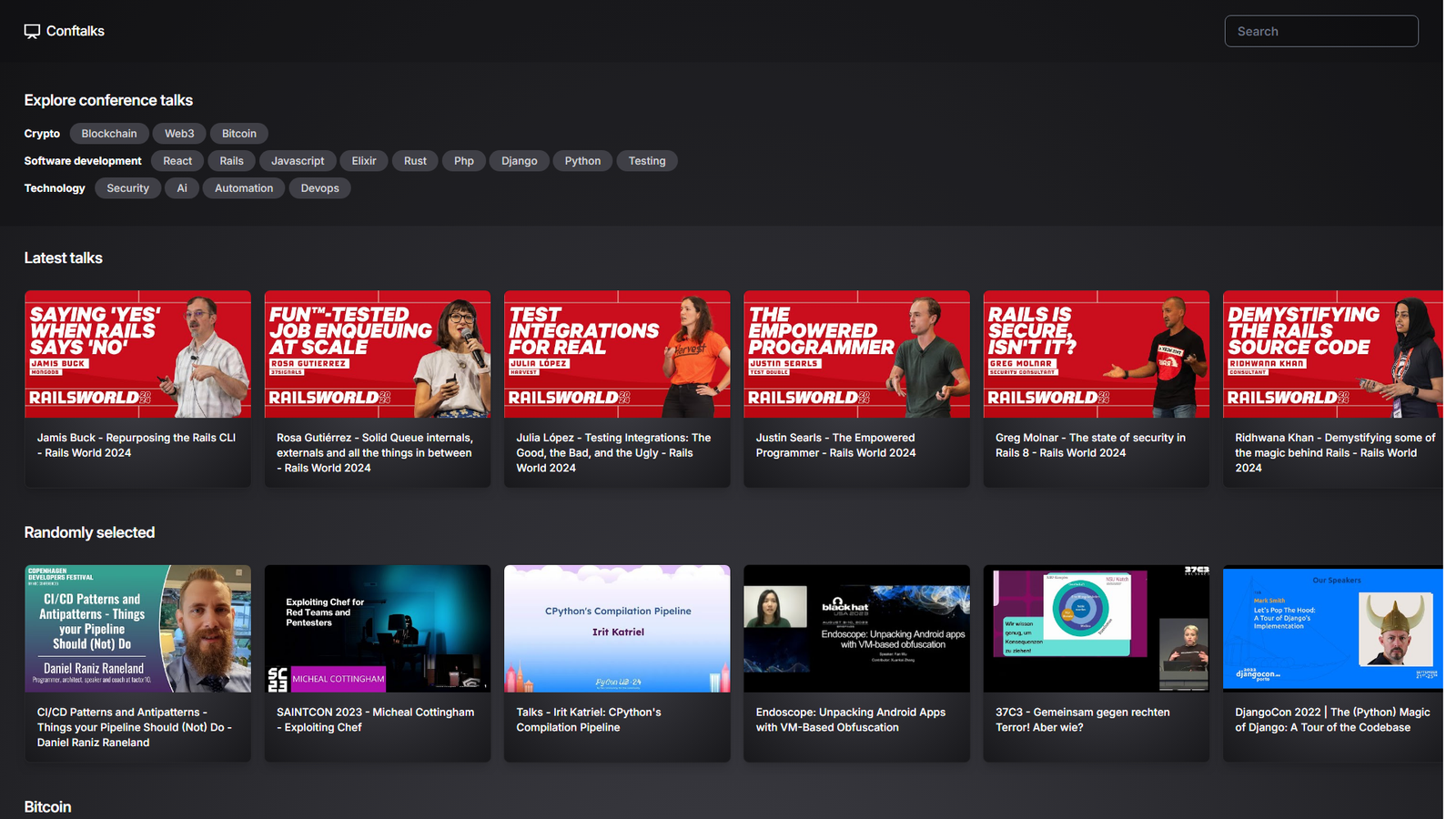Screen dimensions: 1456x819
Task: Click the 'Software development' category label
Action: (x=83, y=161)
